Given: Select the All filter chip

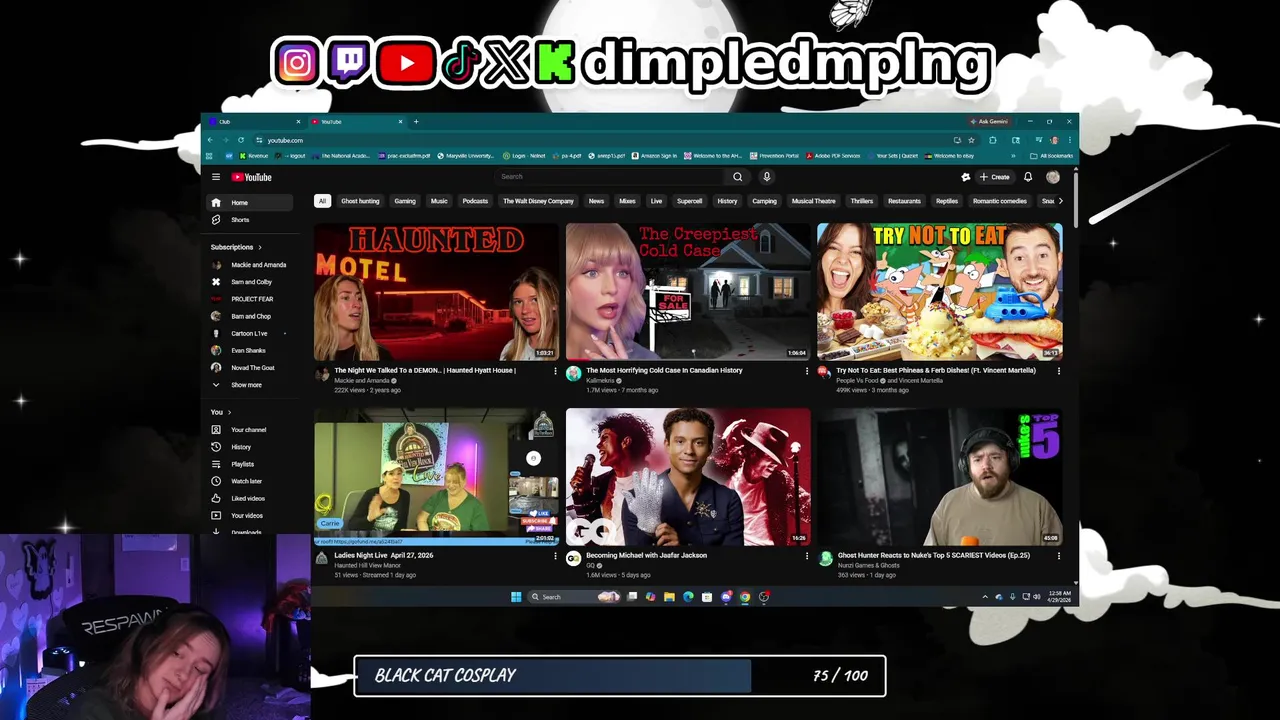Looking at the screenshot, I should tap(322, 201).
